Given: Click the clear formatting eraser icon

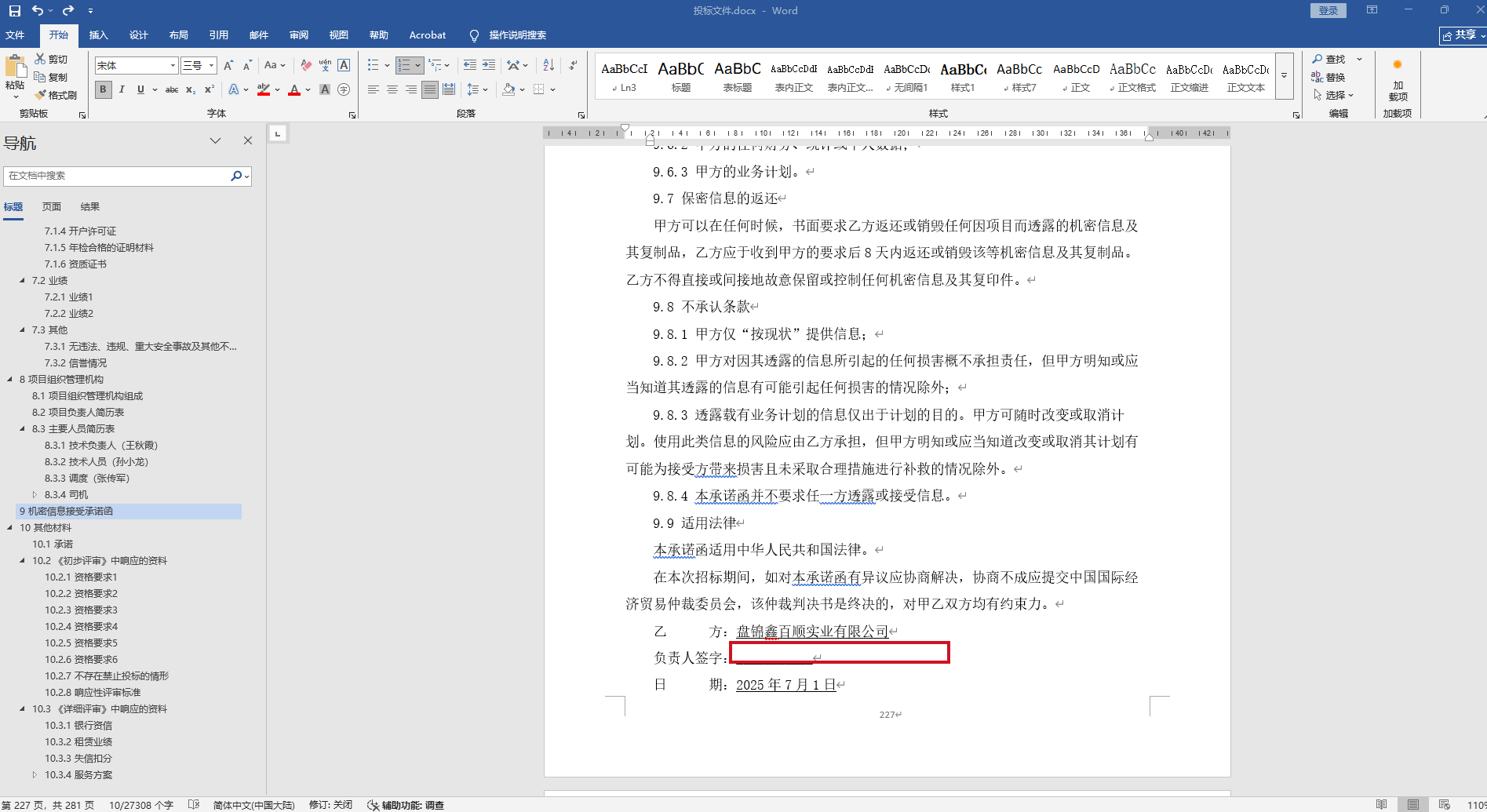Looking at the screenshot, I should click(306, 66).
